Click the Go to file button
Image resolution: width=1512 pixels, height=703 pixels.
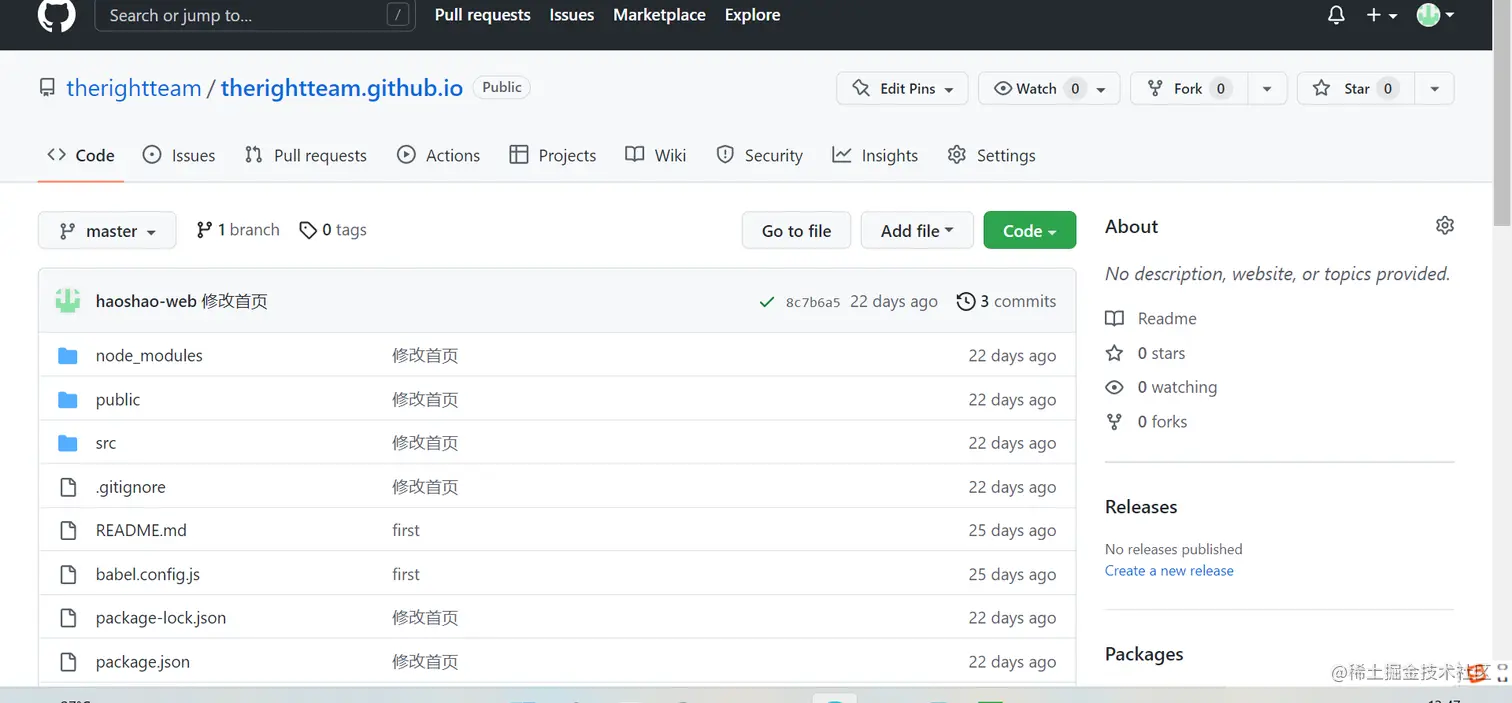(x=796, y=230)
